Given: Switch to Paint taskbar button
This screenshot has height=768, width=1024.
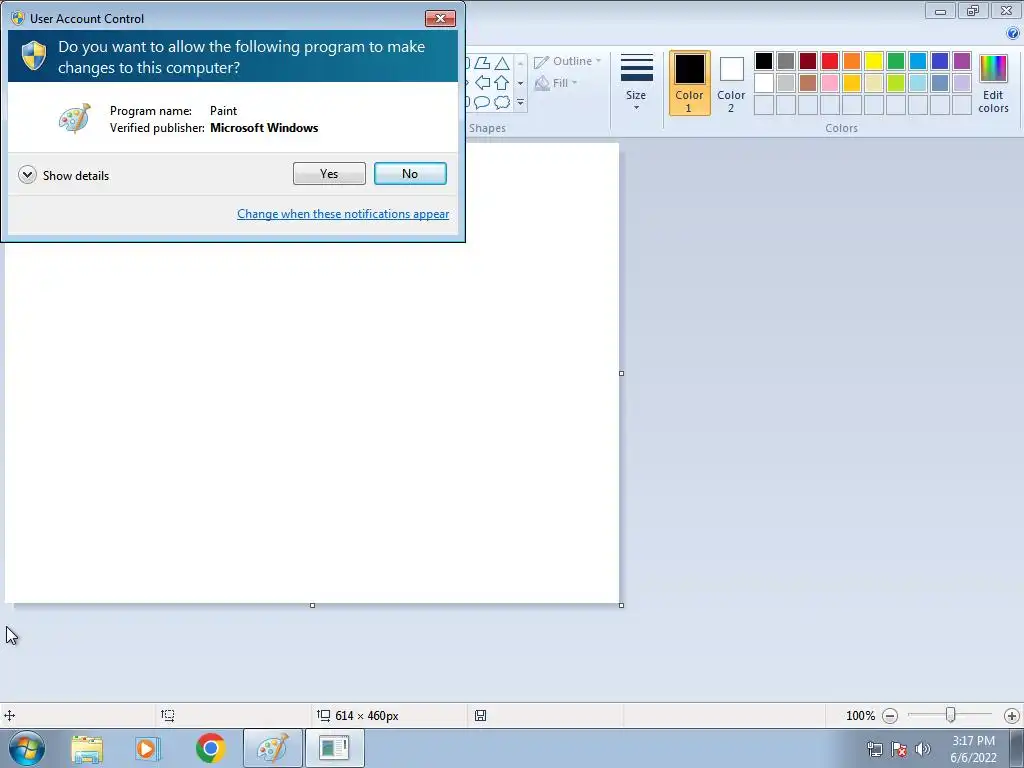Looking at the screenshot, I should coord(273,748).
